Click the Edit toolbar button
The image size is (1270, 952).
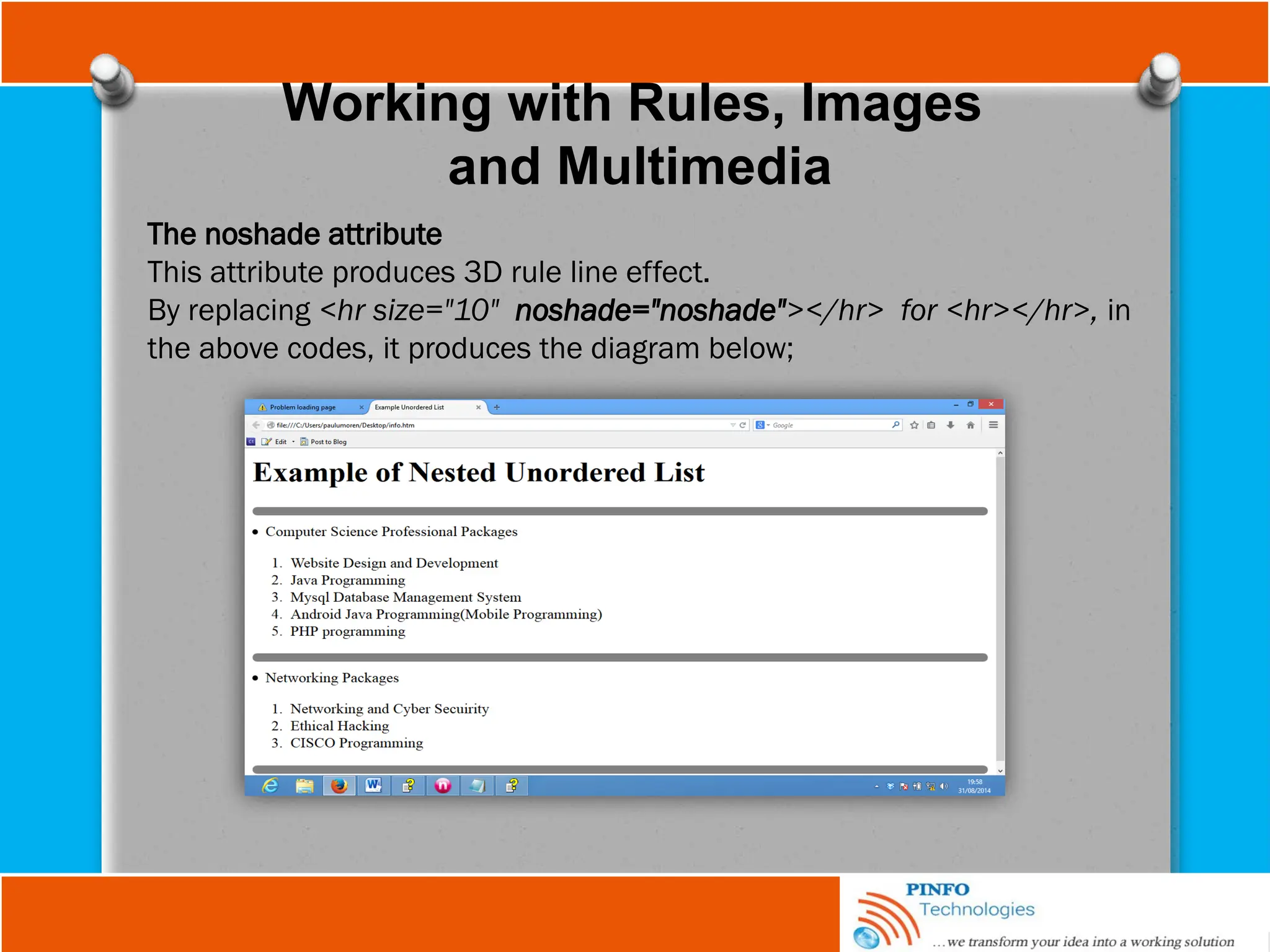click(x=274, y=442)
